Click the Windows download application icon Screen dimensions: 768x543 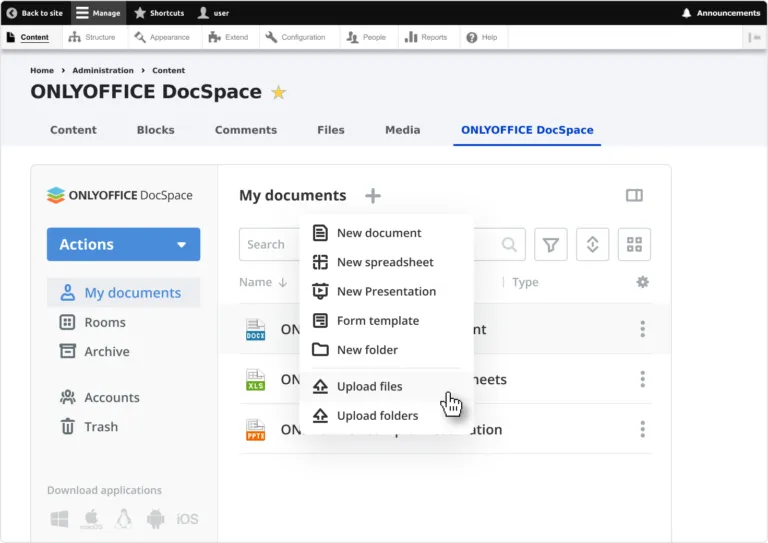point(60,519)
